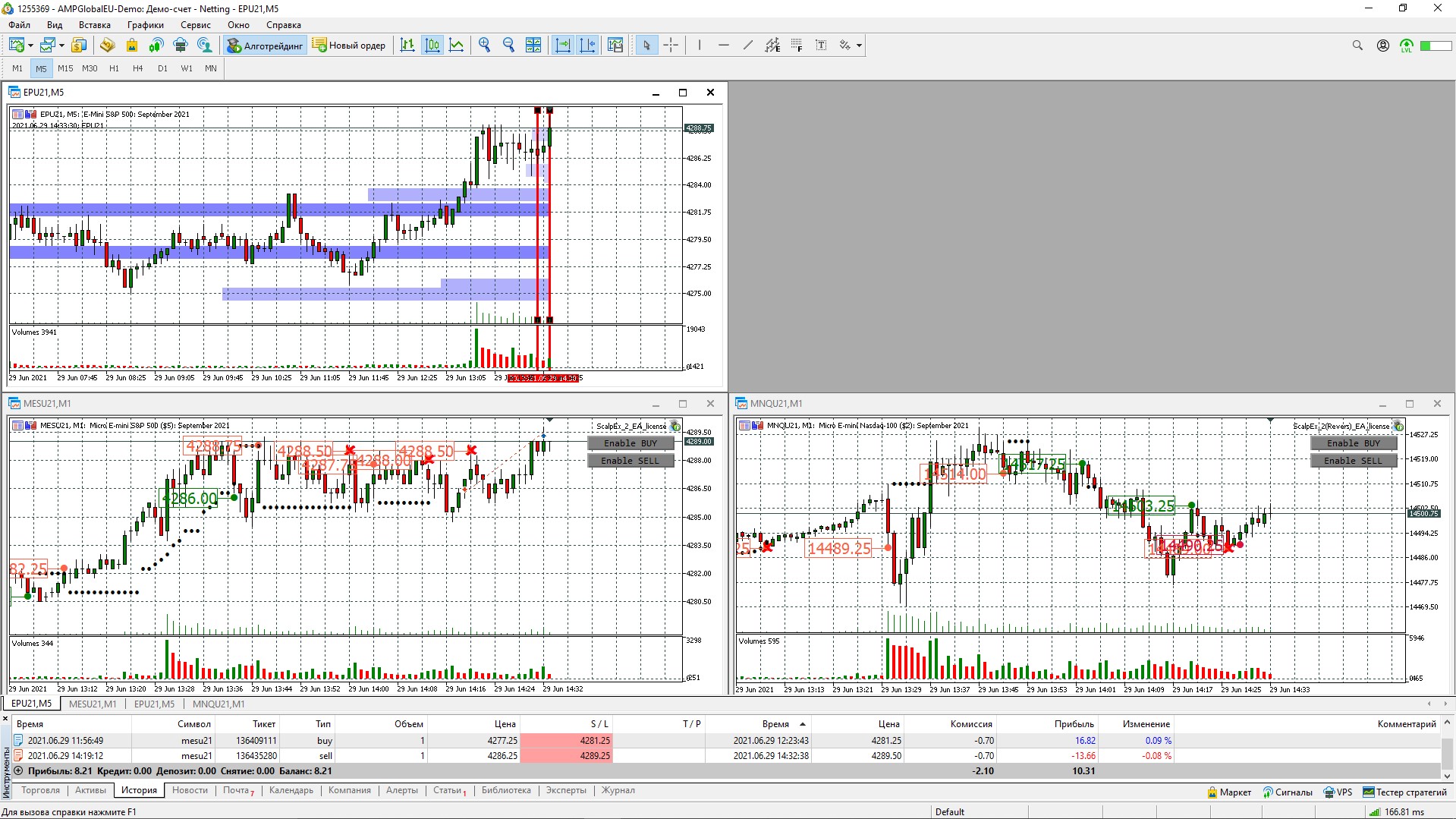Toggle chart auto-scroll to latest bar

[x=563, y=46]
